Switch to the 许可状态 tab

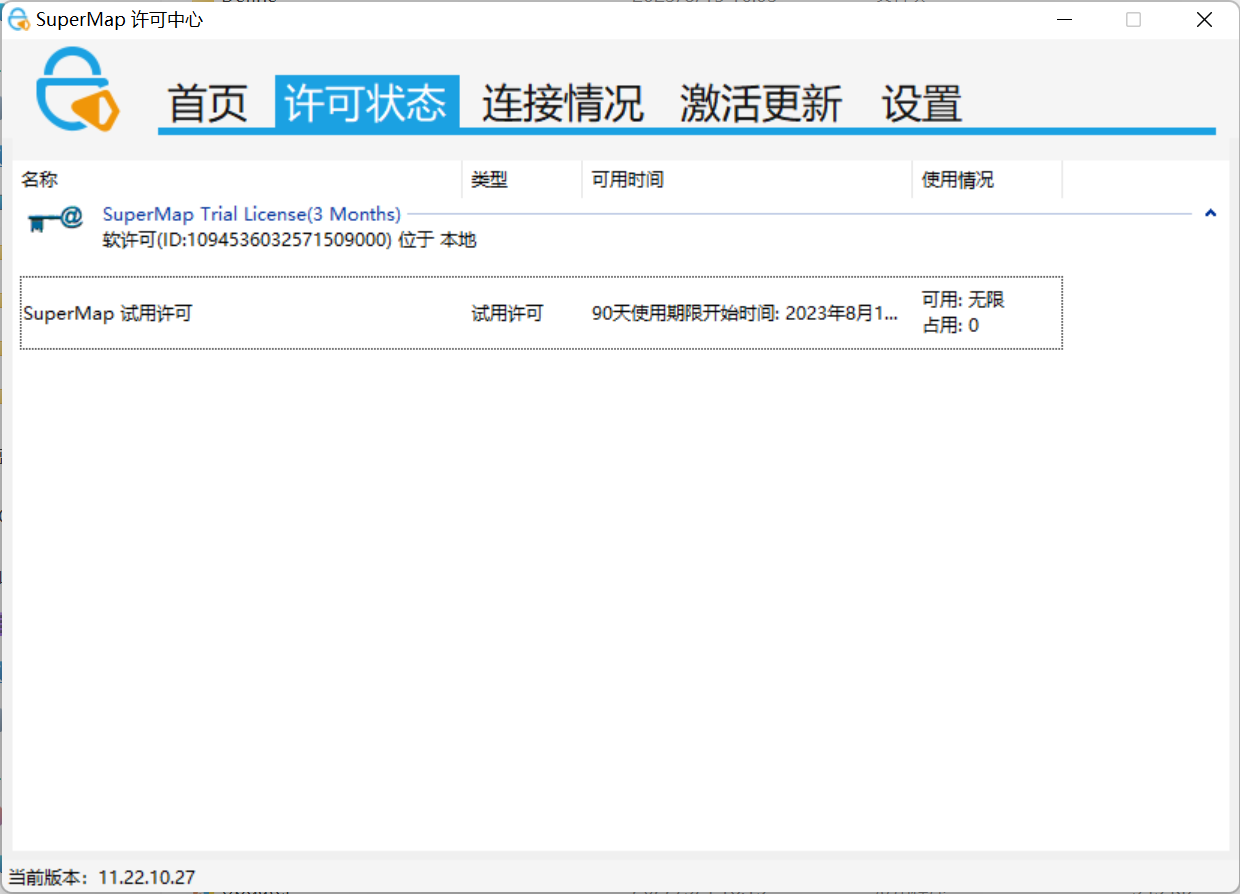coord(366,102)
